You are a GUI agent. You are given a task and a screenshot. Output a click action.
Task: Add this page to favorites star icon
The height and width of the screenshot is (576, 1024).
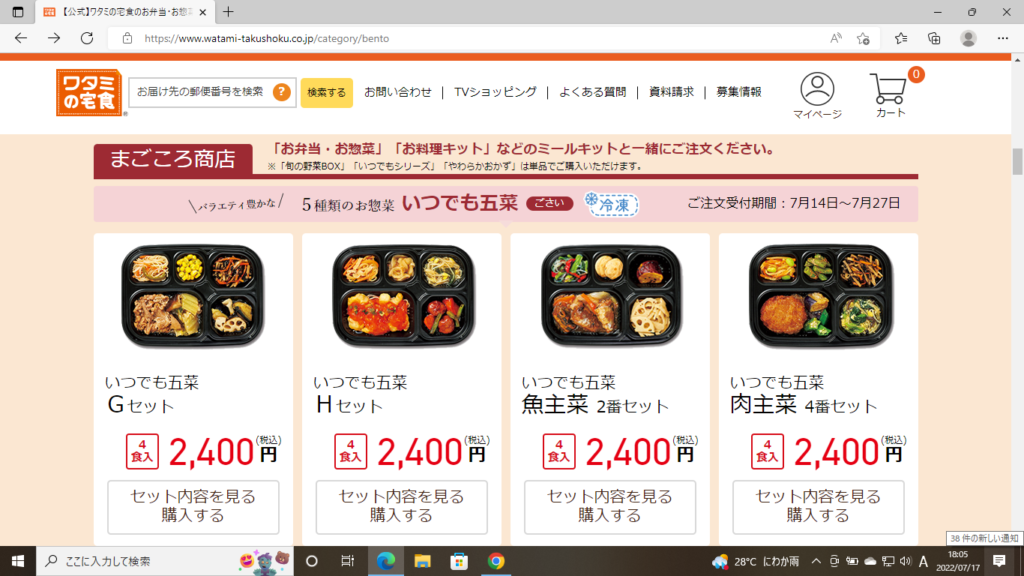863,39
